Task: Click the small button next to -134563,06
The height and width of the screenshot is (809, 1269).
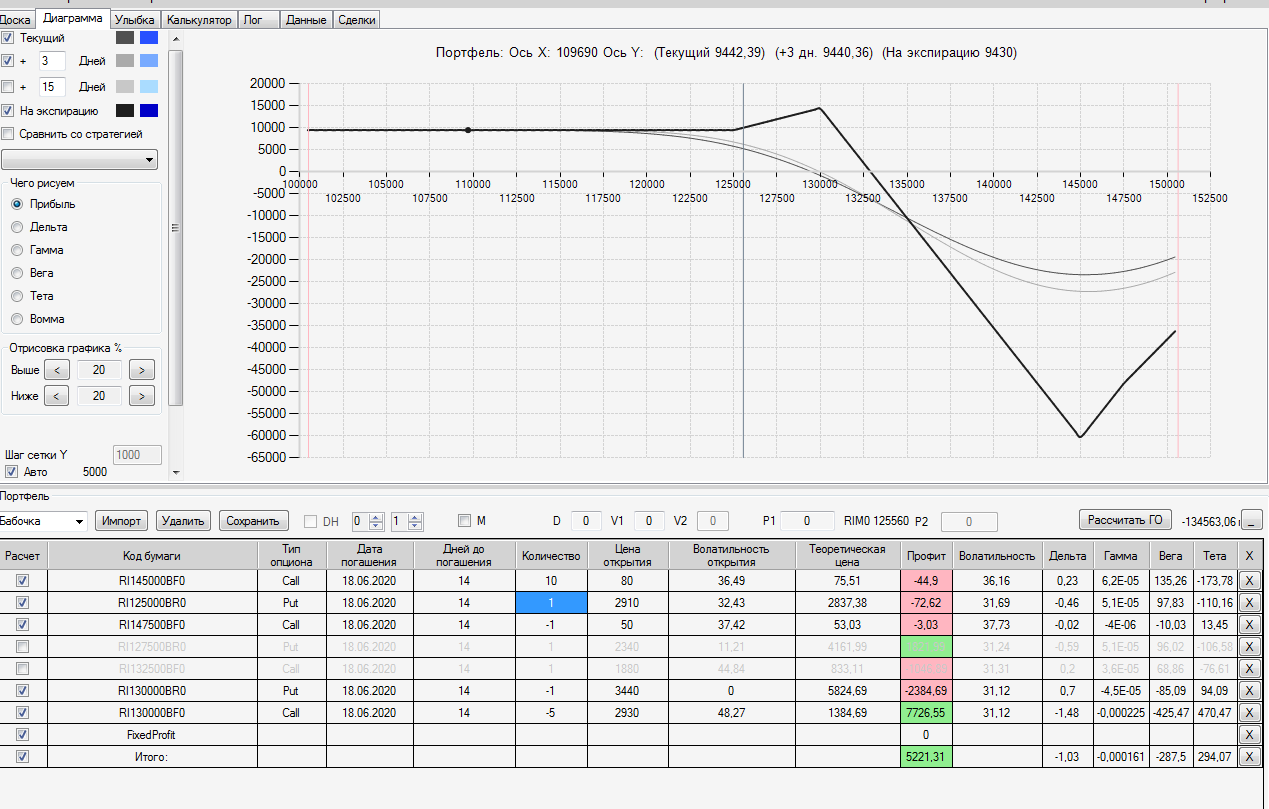Action: [1251, 521]
